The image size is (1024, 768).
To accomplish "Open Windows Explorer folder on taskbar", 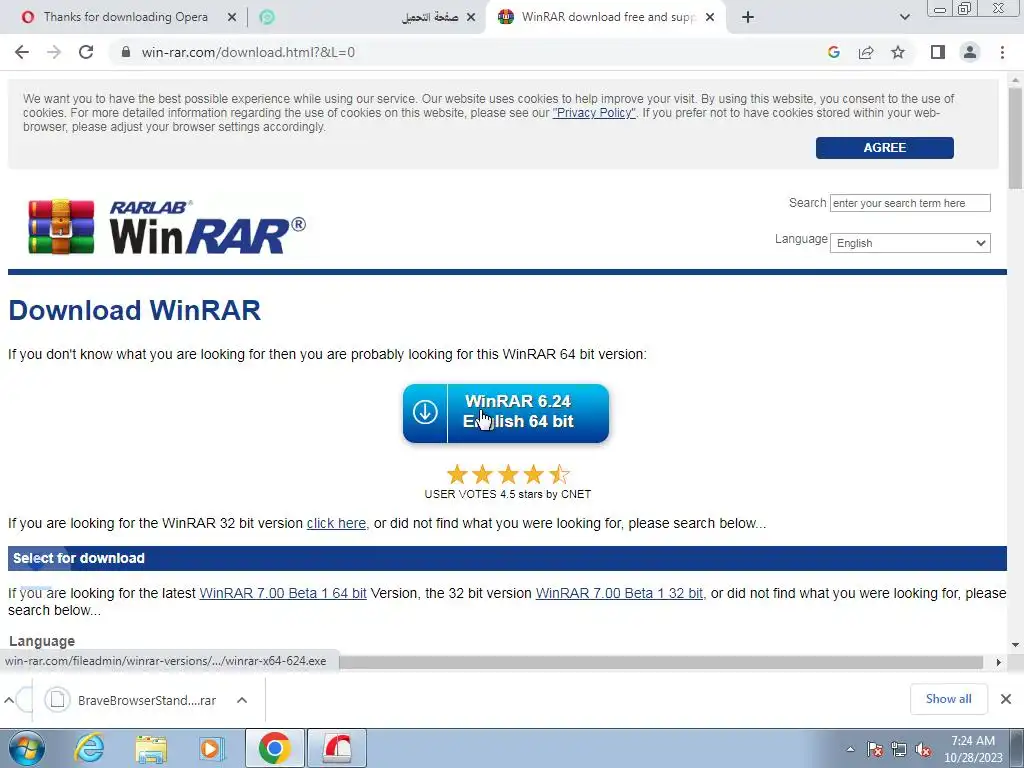I will (x=151, y=748).
